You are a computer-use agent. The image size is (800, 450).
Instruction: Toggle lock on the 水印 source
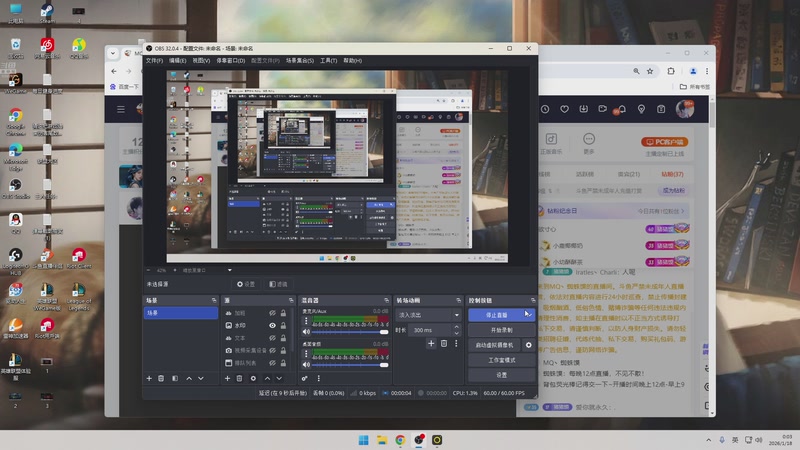283,326
